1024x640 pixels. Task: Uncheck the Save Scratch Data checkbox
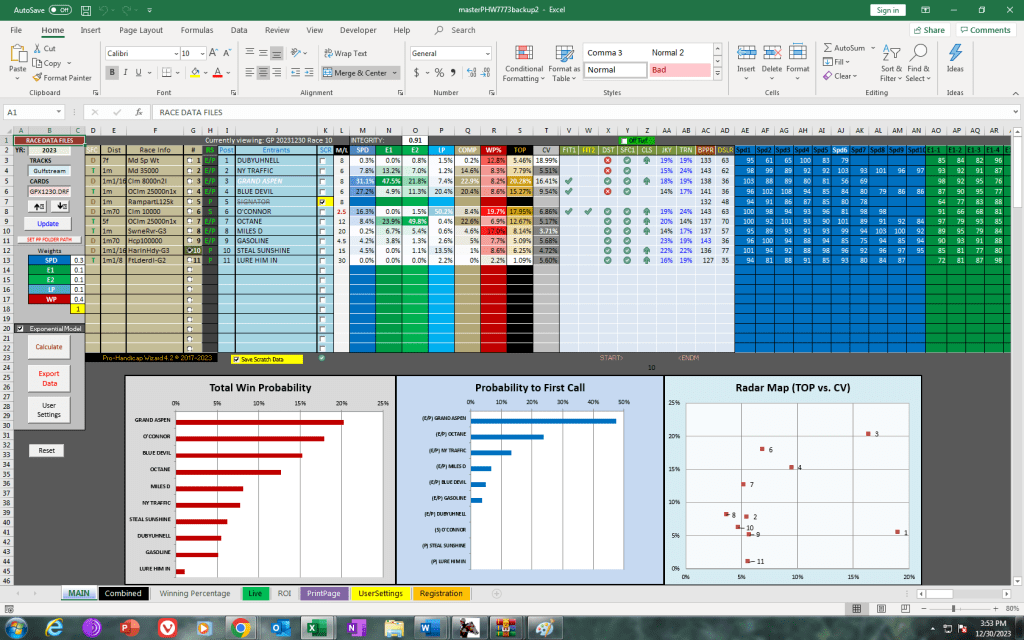pos(236,358)
